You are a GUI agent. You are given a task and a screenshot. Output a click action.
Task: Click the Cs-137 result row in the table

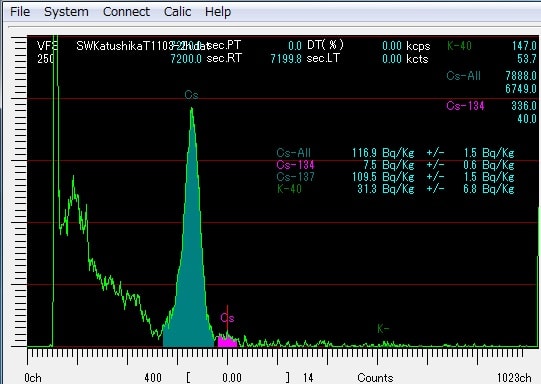pyautogui.click(x=395, y=177)
